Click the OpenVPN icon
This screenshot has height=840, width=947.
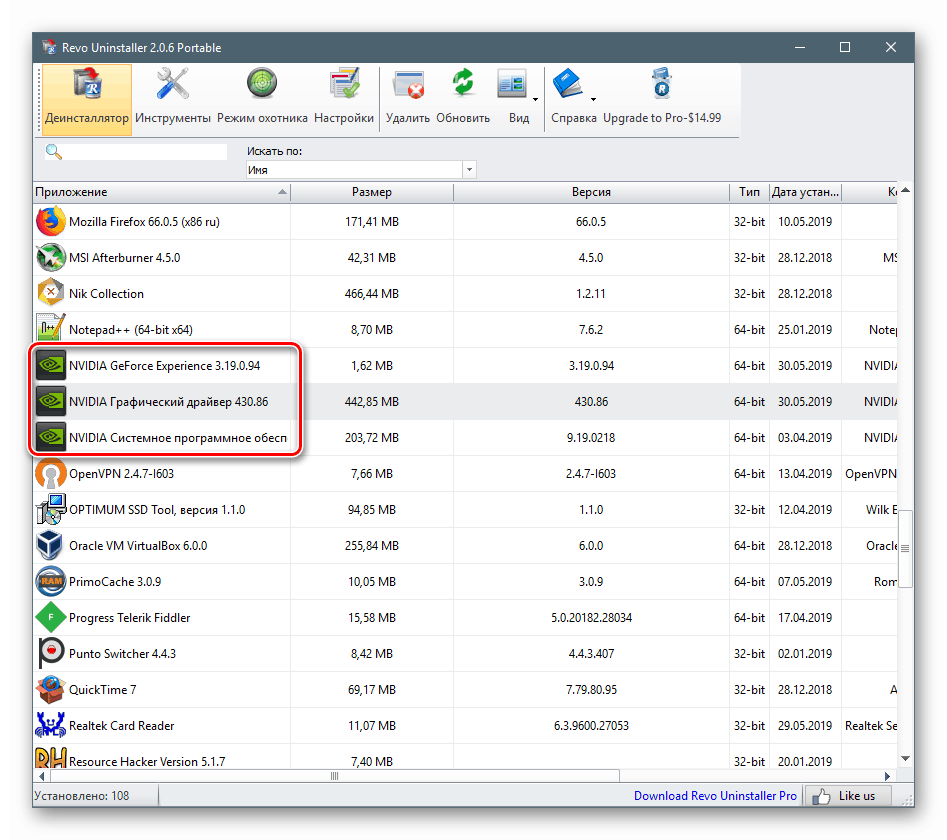point(51,473)
